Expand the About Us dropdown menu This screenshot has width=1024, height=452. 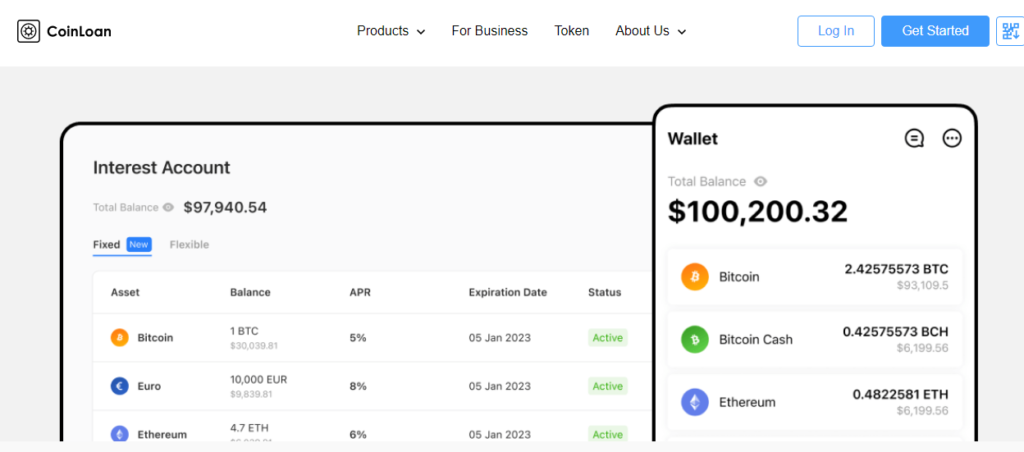pos(650,31)
